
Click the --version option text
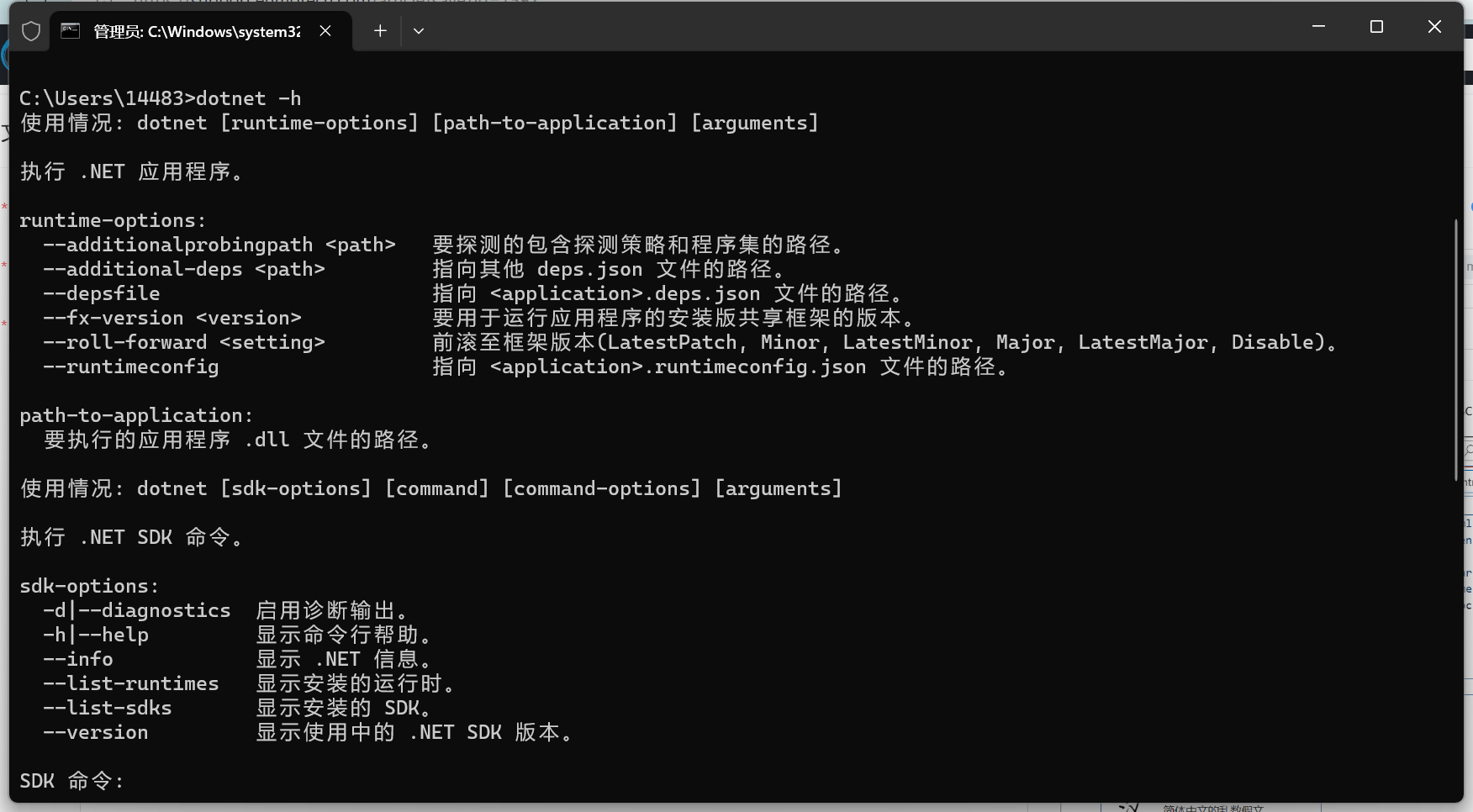click(x=95, y=732)
